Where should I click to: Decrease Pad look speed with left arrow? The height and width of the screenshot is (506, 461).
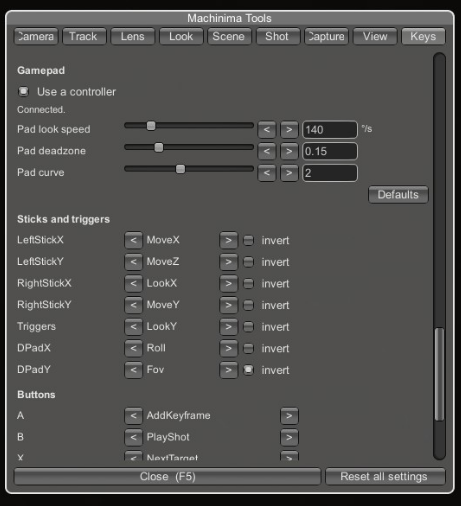click(x=267, y=130)
